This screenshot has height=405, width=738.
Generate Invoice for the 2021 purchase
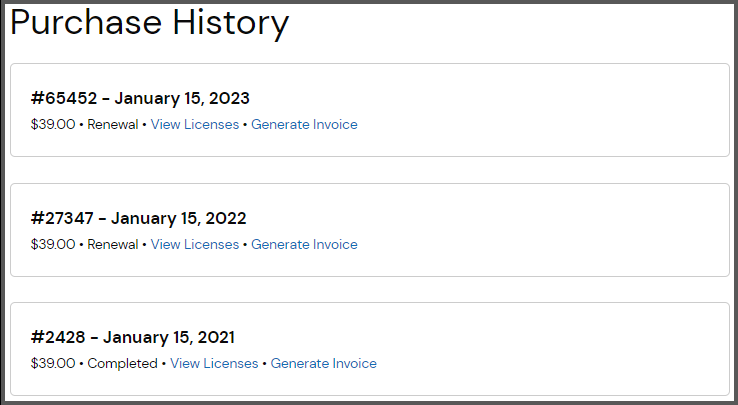[323, 364]
